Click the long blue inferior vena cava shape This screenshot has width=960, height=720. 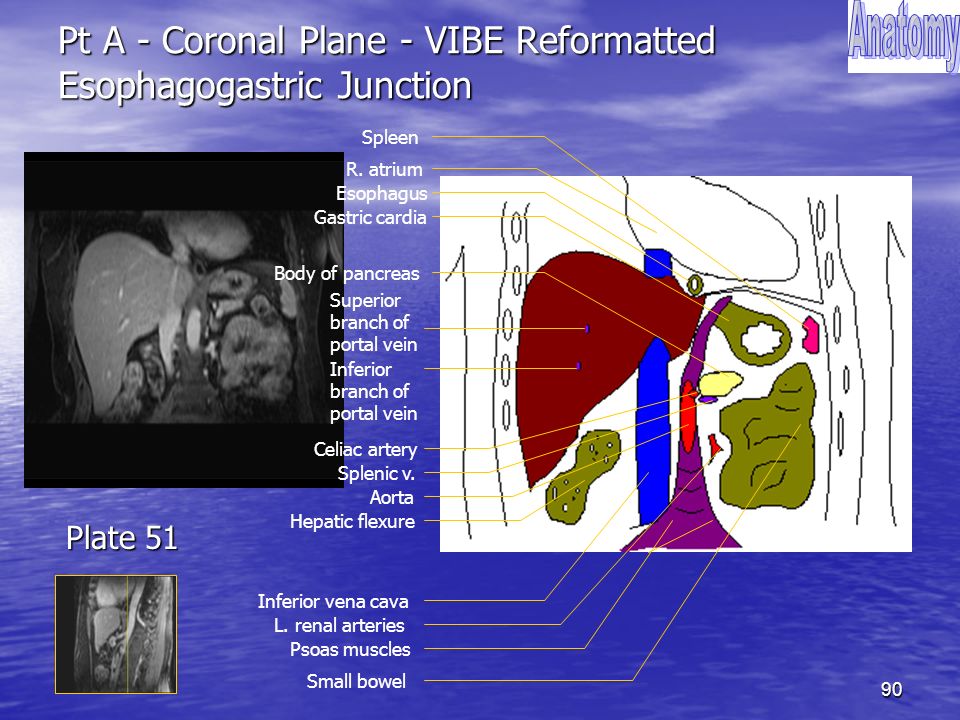(x=654, y=432)
